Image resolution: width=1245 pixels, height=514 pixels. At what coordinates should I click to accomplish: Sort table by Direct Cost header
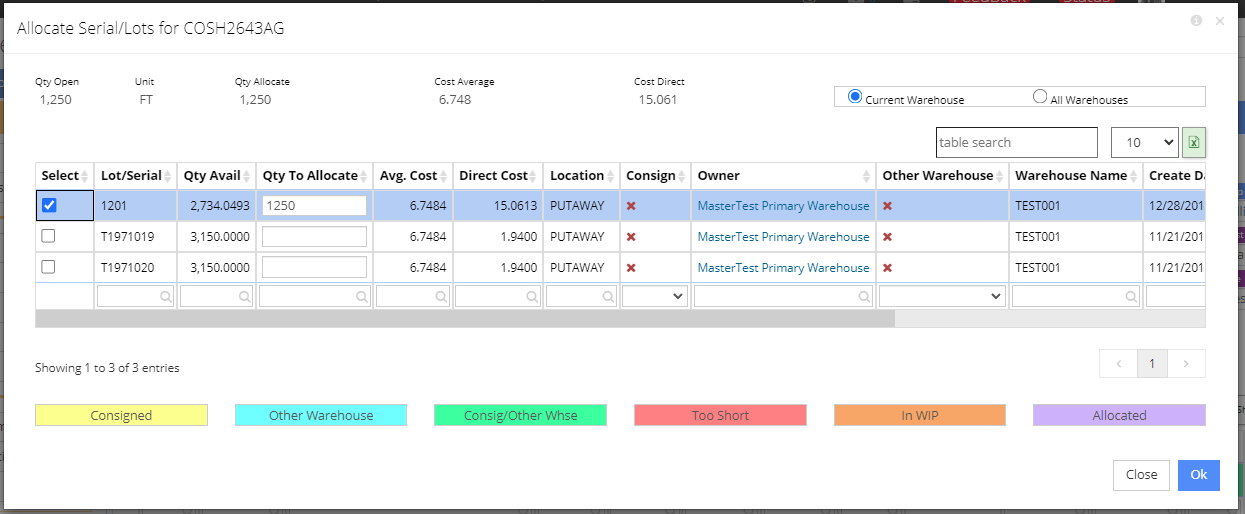tap(498, 175)
